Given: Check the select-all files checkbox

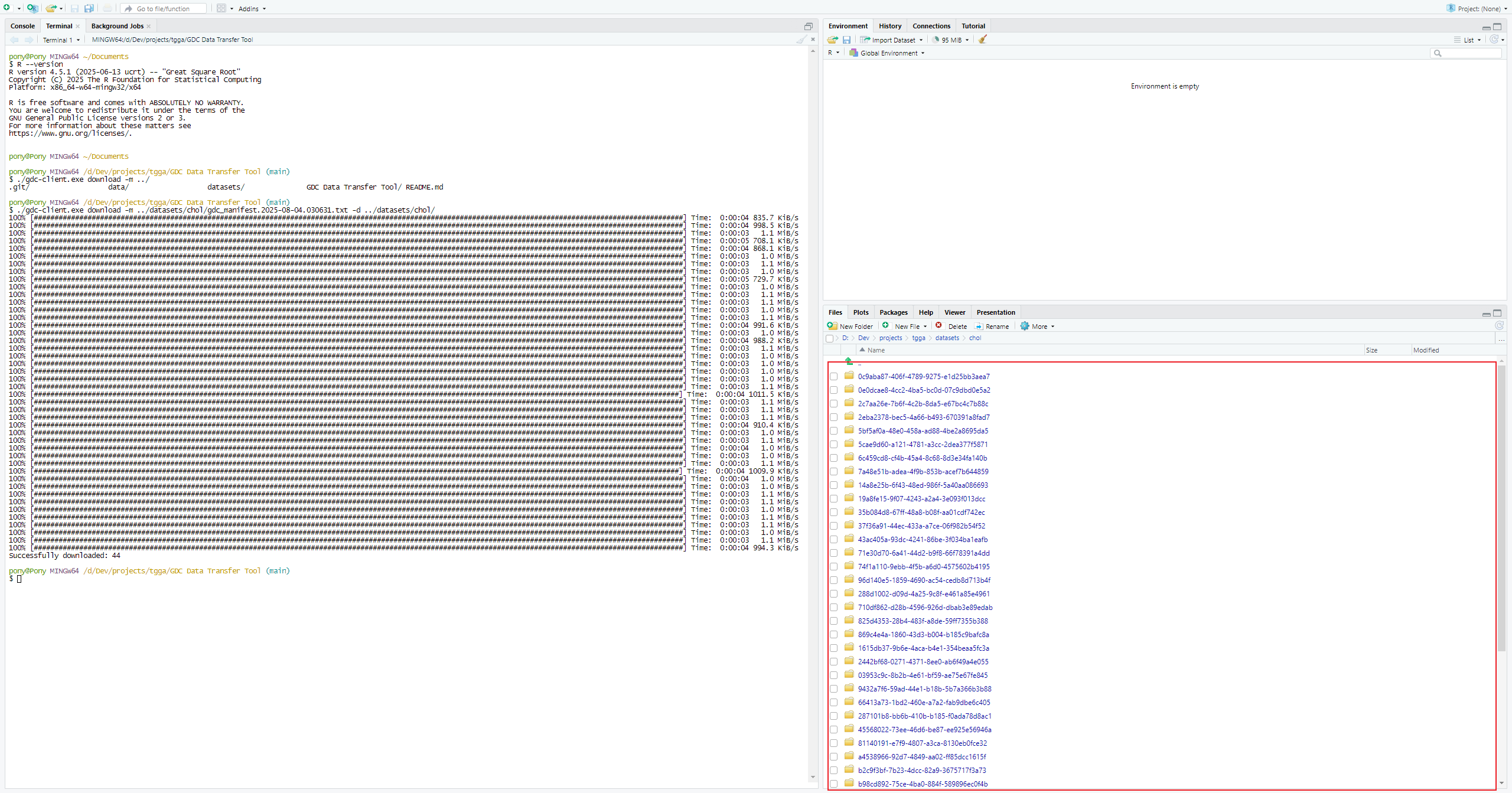Looking at the screenshot, I should tap(829, 338).
